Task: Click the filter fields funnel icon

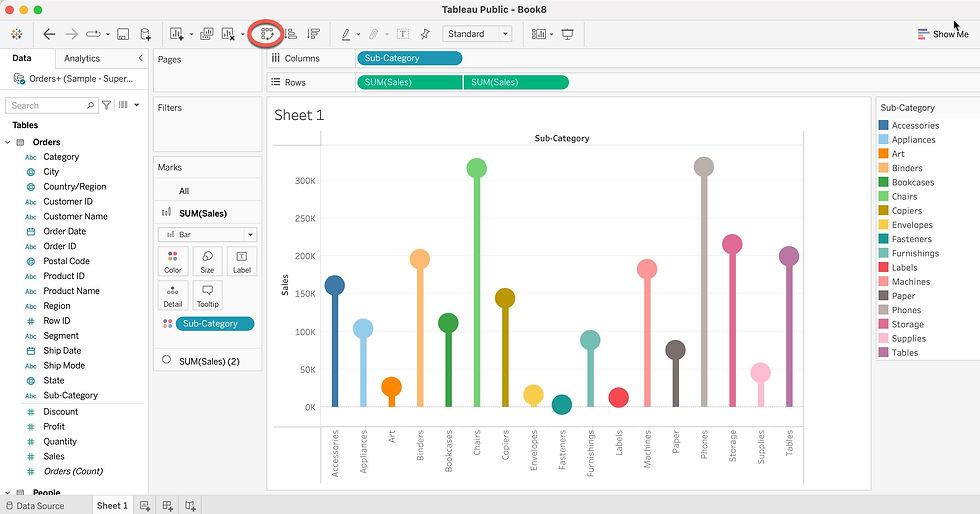Action: click(107, 105)
